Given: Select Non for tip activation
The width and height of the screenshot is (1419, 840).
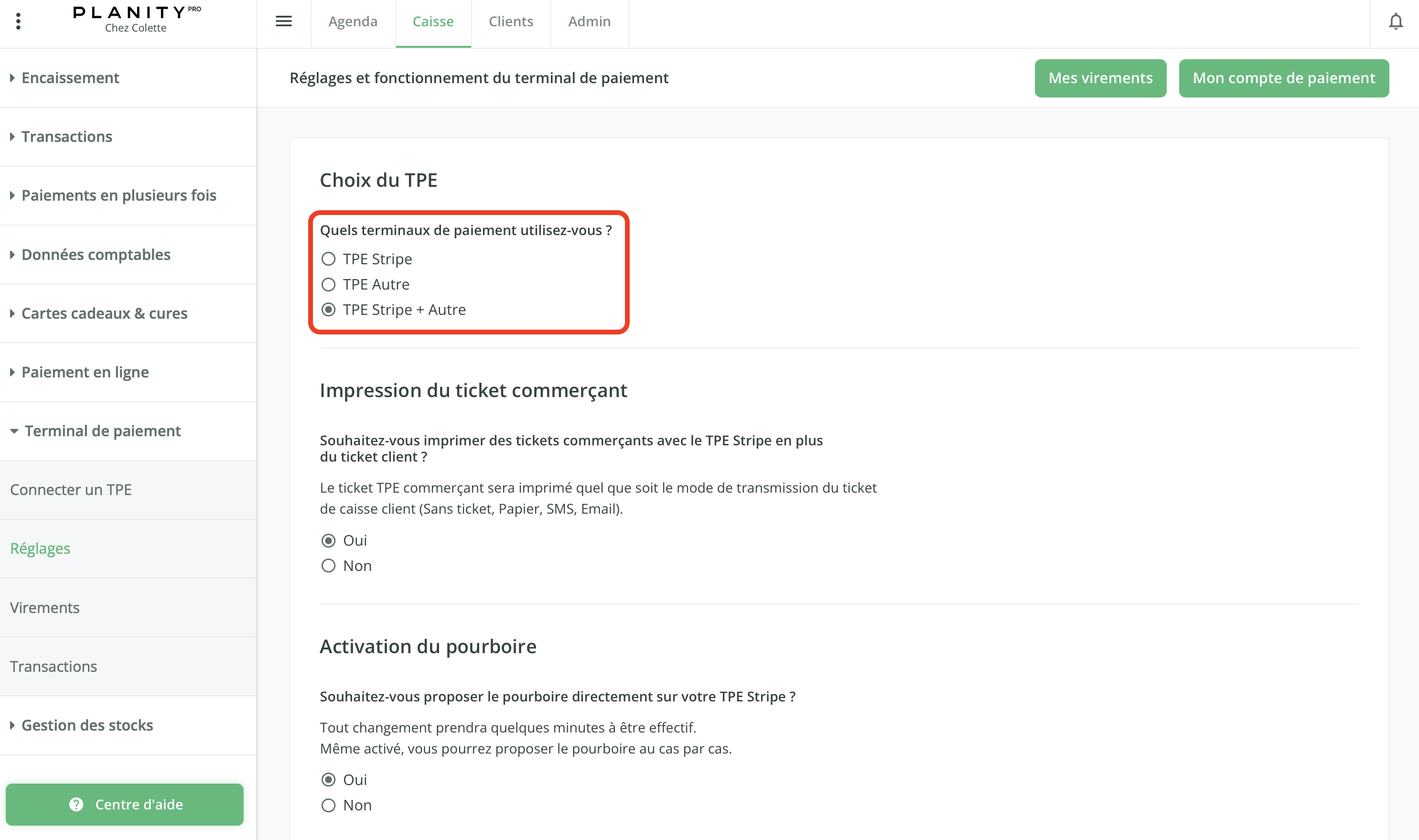Looking at the screenshot, I should (x=328, y=806).
